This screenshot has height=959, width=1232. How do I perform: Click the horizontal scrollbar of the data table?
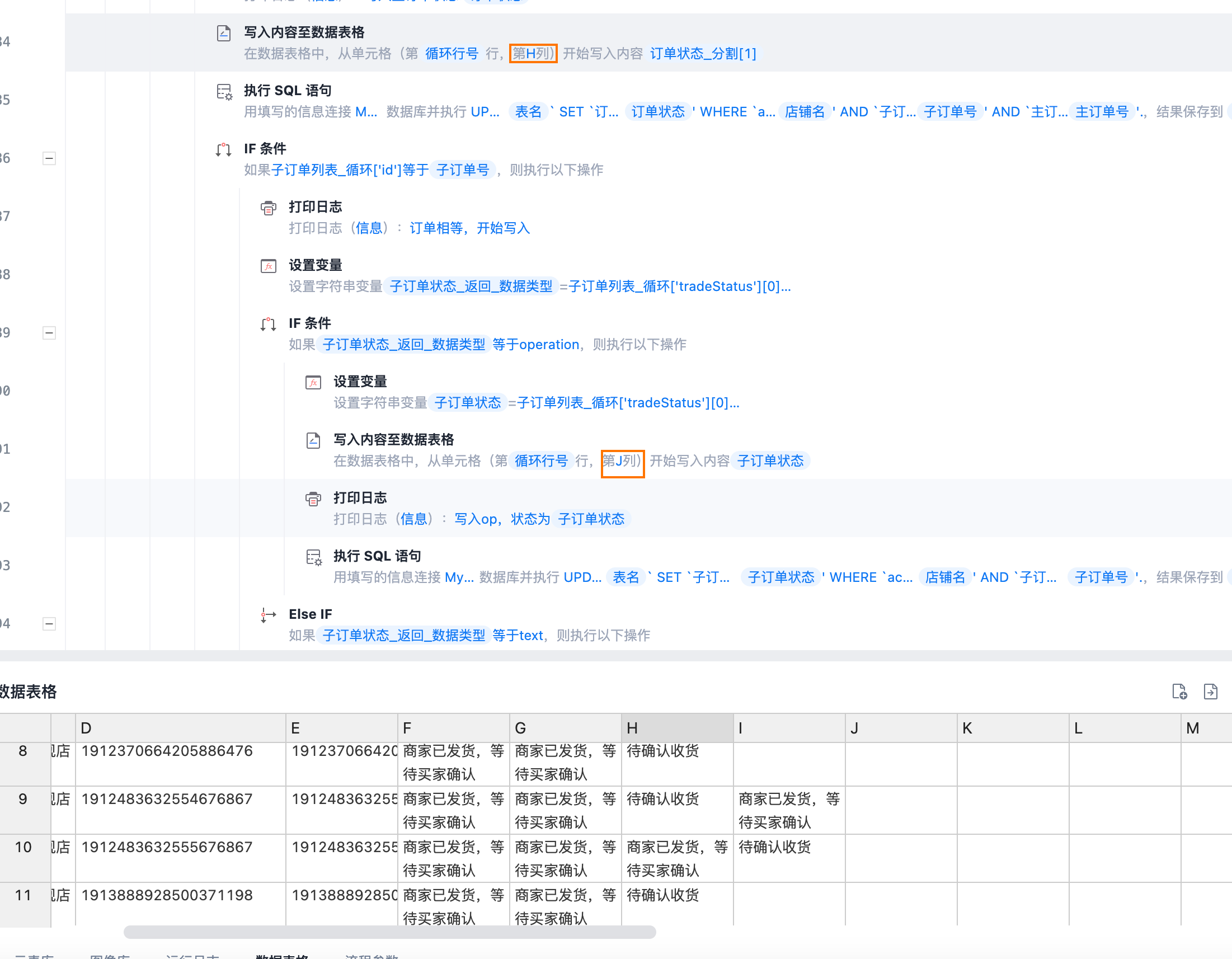point(389,932)
